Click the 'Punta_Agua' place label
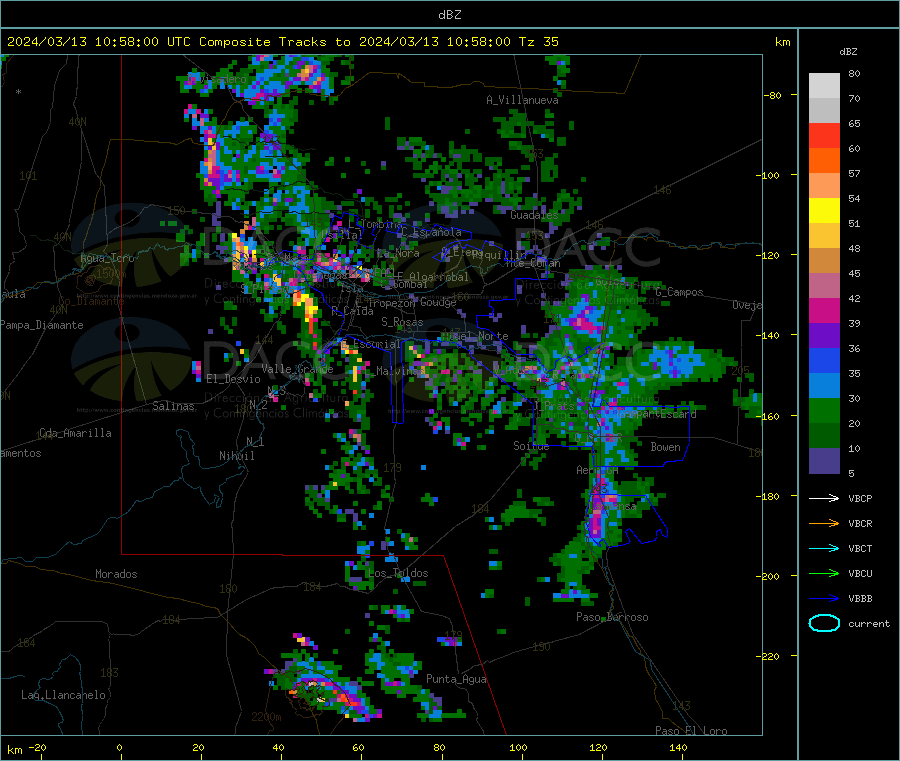This screenshot has width=900, height=761. coord(456,679)
